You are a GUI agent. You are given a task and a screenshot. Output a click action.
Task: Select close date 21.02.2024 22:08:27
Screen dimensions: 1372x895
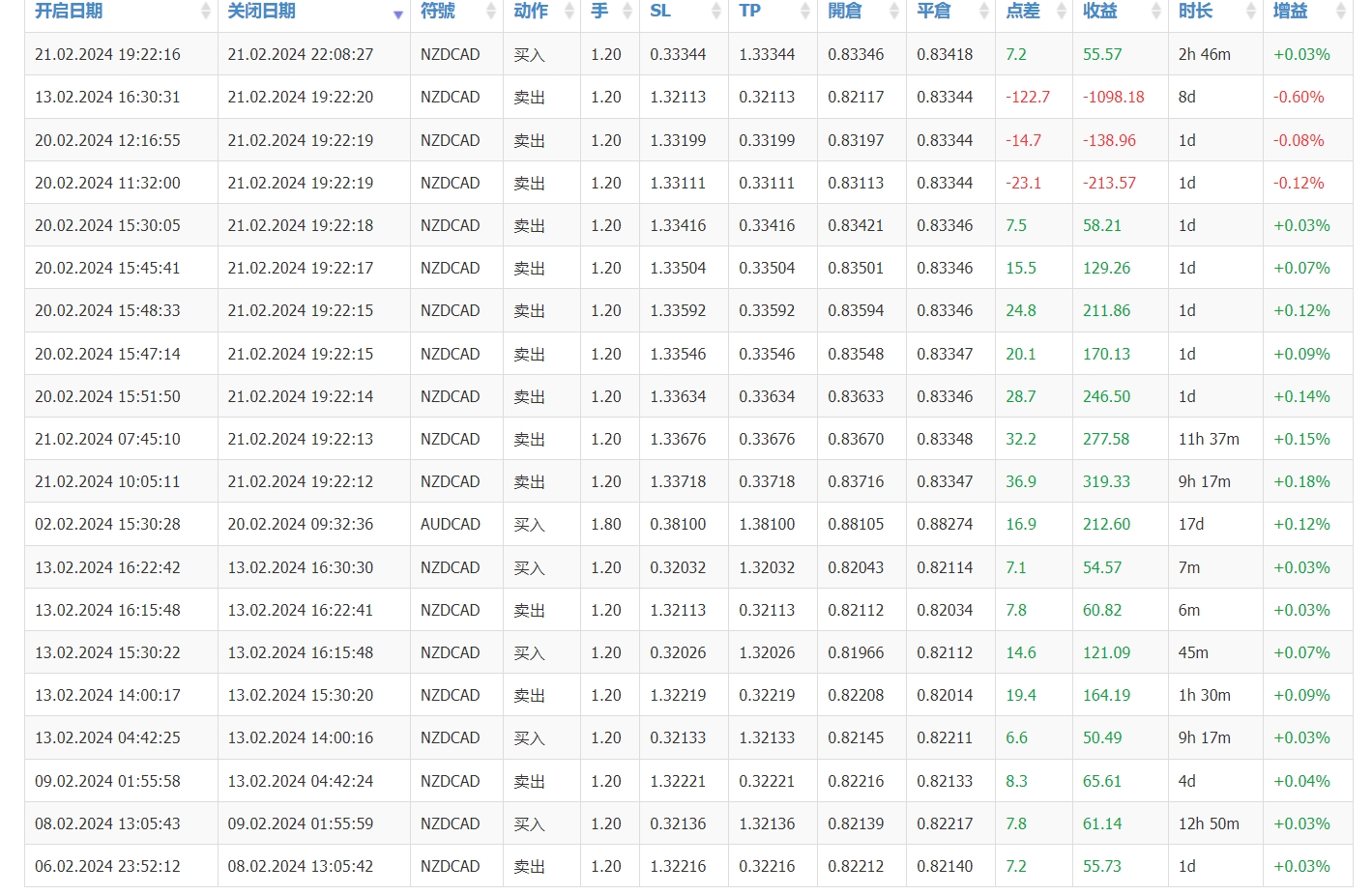[x=301, y=54]
